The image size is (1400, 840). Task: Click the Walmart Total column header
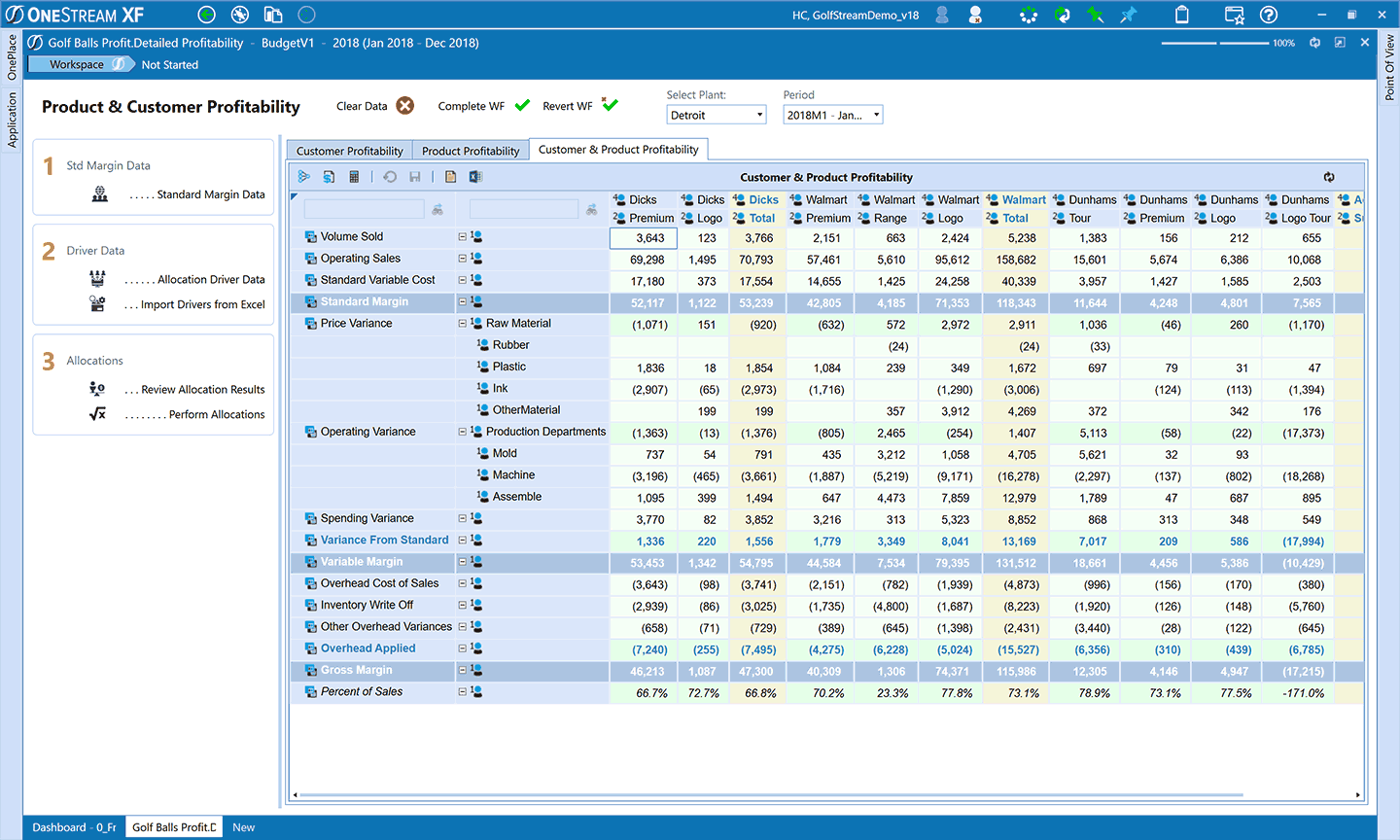pos(1016,209)
